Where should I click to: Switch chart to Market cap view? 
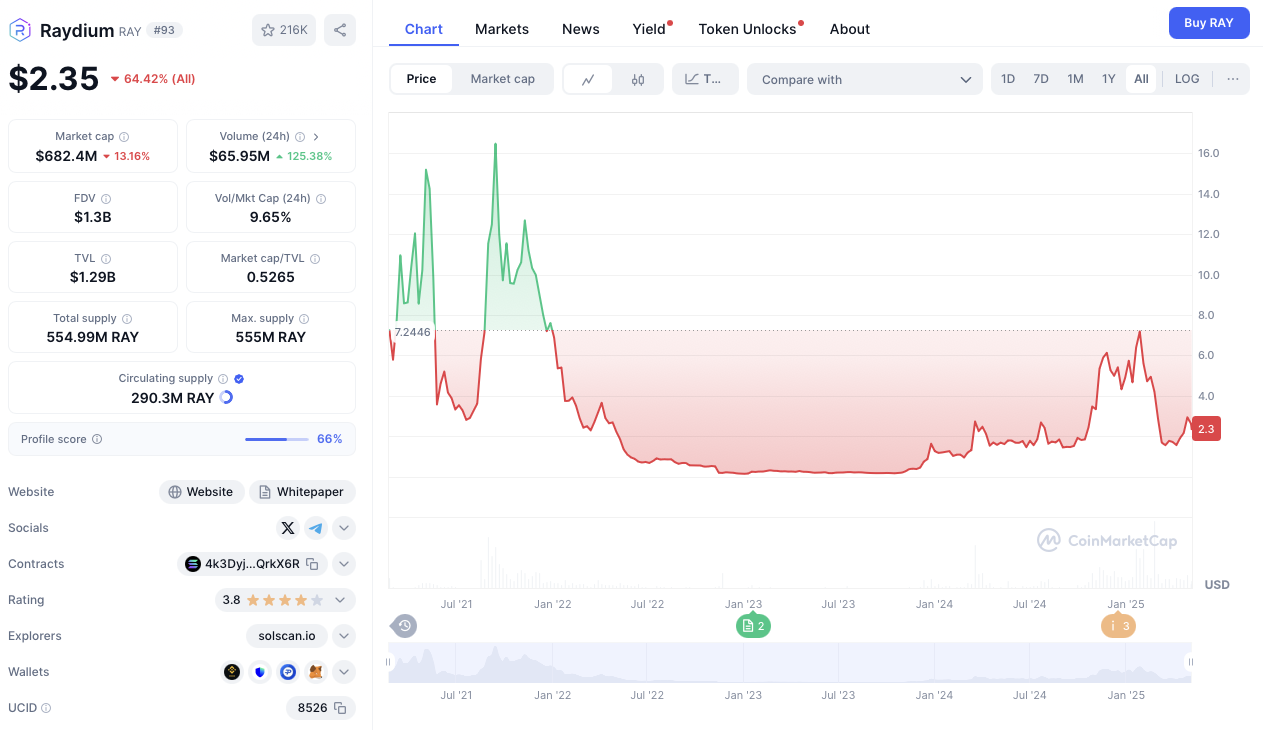[x=503, y=79]
